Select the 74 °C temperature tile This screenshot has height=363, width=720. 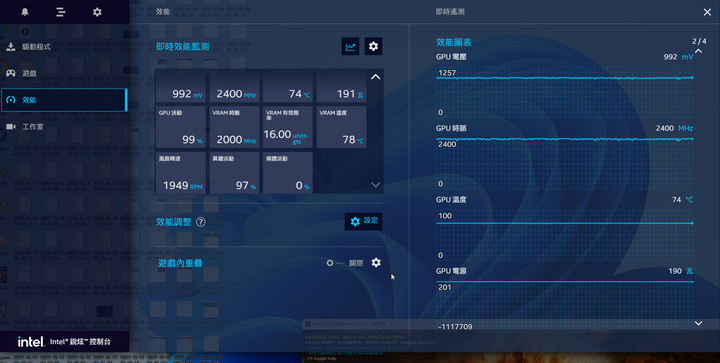pos(288,86)
